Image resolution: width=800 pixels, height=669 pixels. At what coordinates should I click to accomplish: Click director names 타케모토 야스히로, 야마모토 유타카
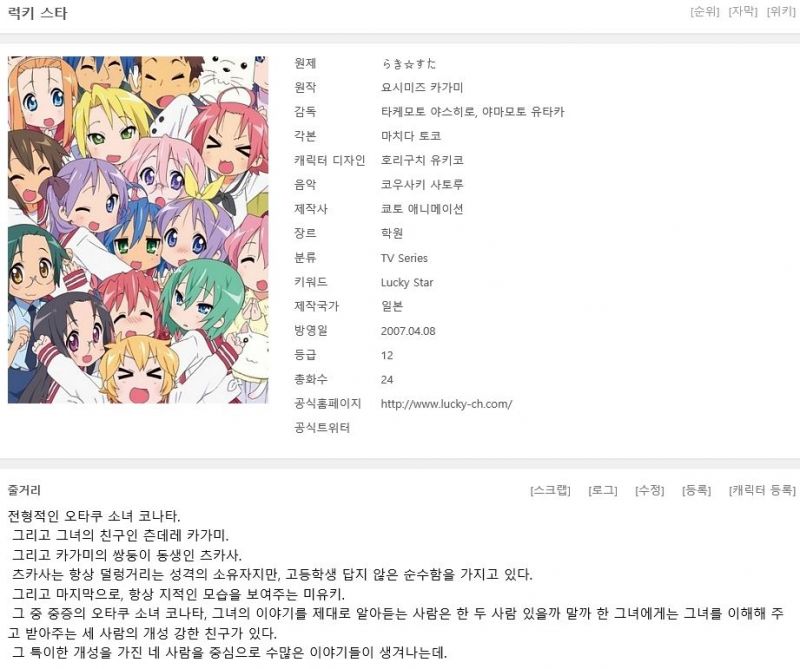point(472,112)
